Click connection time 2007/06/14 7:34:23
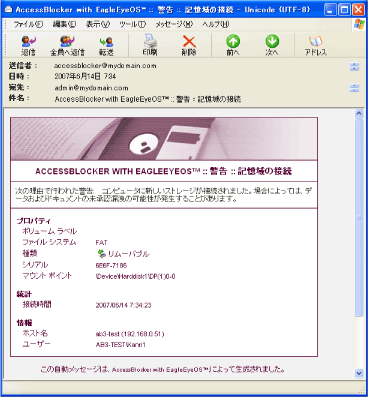Viewport: 368px width, 397px height. 123,305
